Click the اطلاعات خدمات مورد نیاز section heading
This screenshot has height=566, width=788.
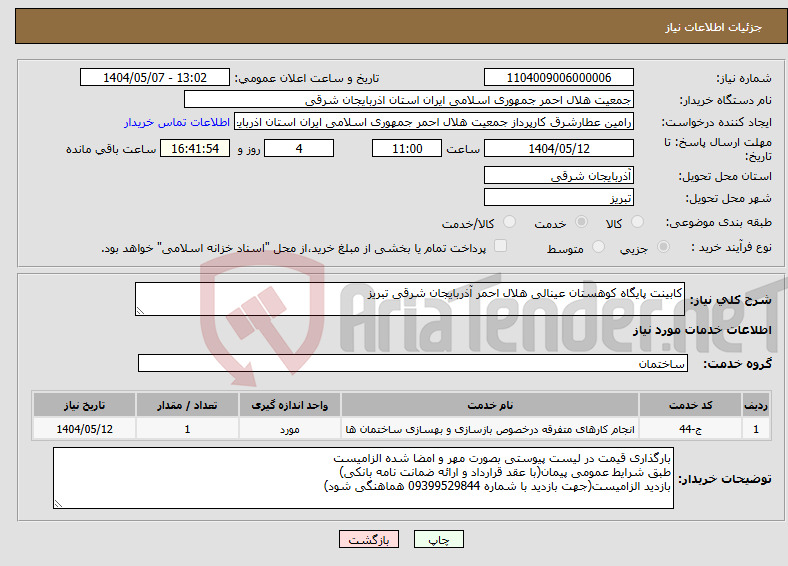tap(702, 330)
